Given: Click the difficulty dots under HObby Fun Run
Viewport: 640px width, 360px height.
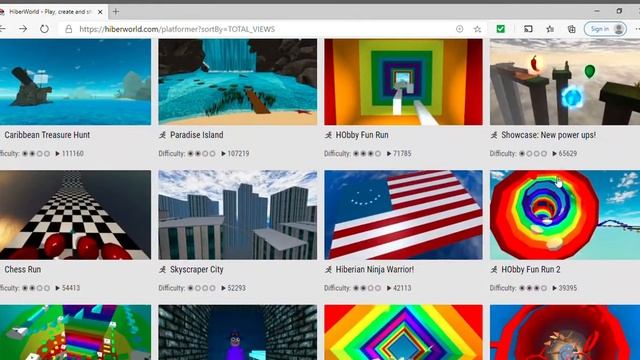Looking at the screenshot, I should [x=367, y=154].
